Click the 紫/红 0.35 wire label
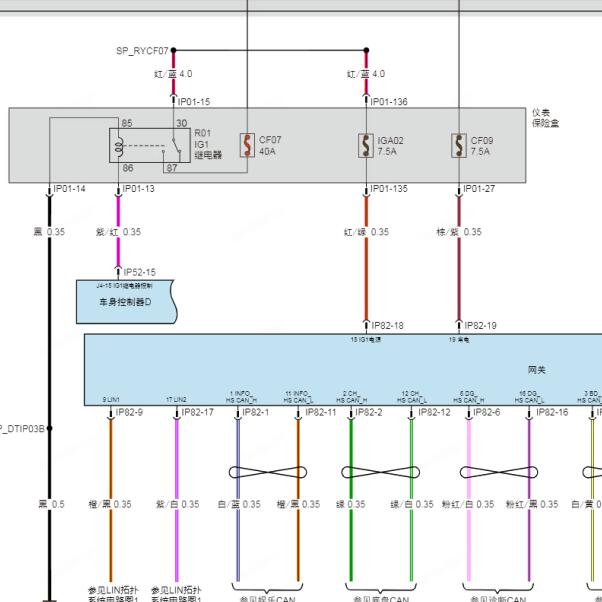 [x=118, y=232]
